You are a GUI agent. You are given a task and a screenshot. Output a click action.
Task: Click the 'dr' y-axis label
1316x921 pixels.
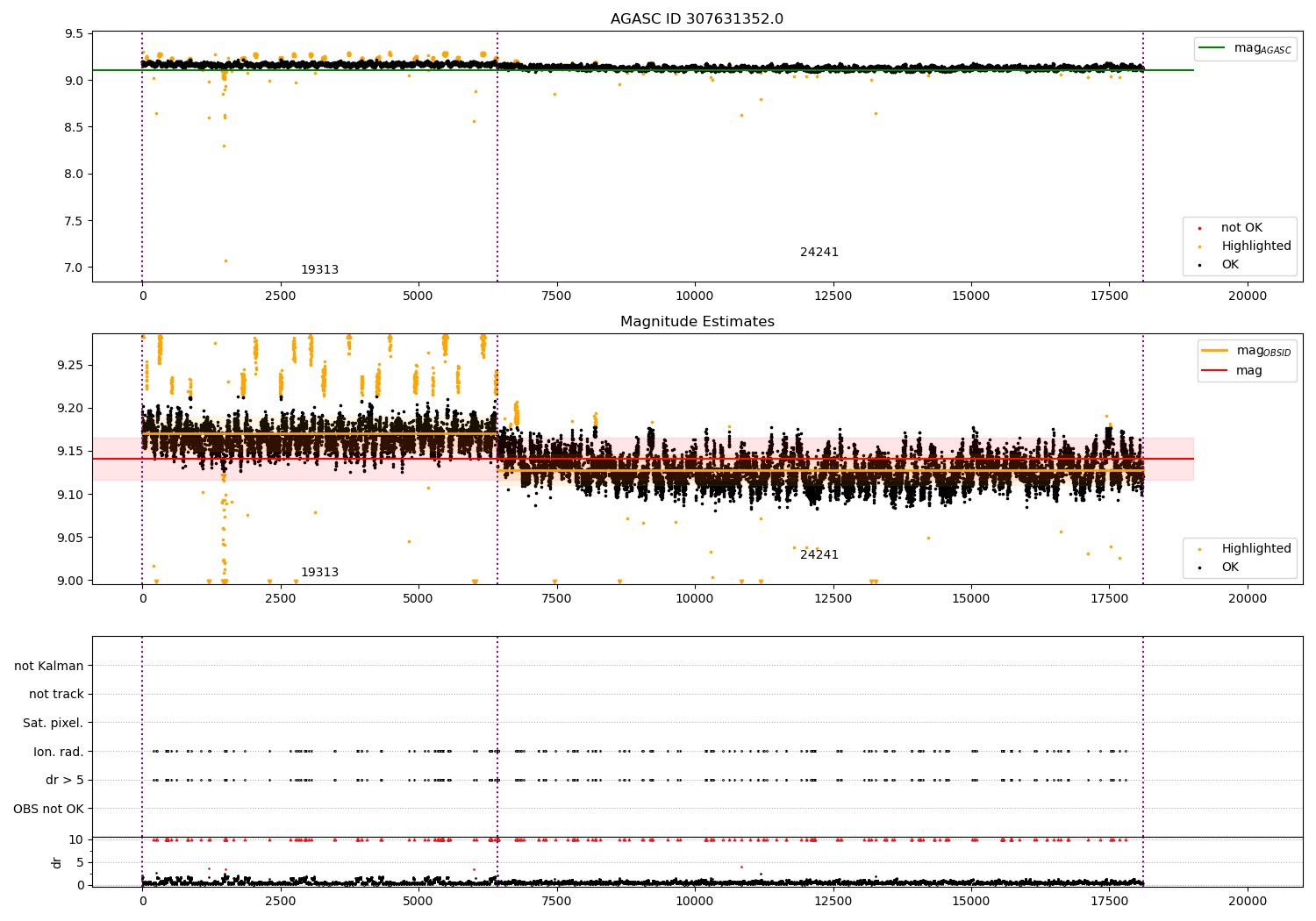click(57, 862)
